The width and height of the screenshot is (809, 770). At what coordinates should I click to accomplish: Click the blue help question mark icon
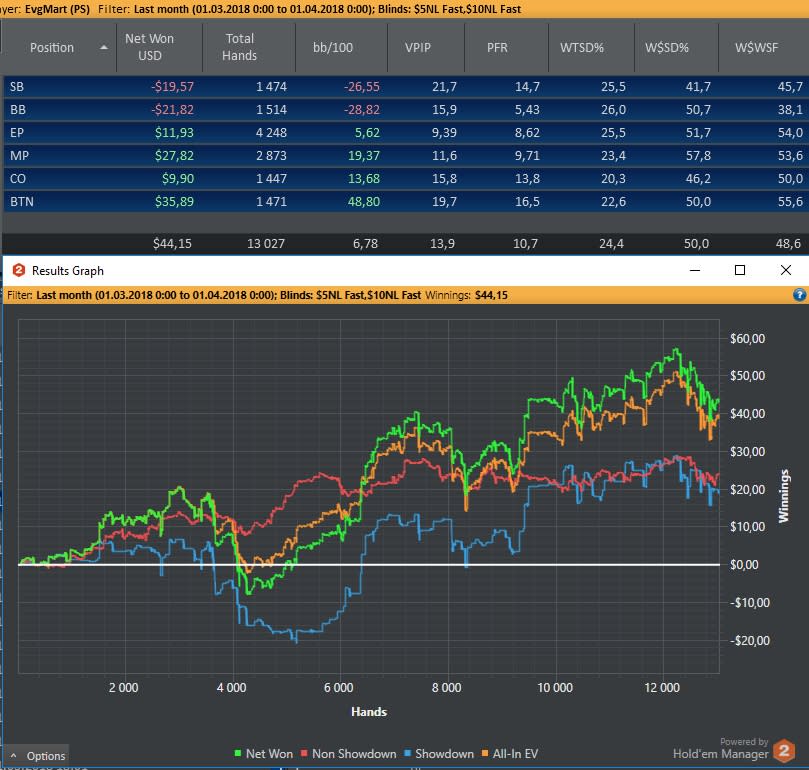click(x=799, y=295)
